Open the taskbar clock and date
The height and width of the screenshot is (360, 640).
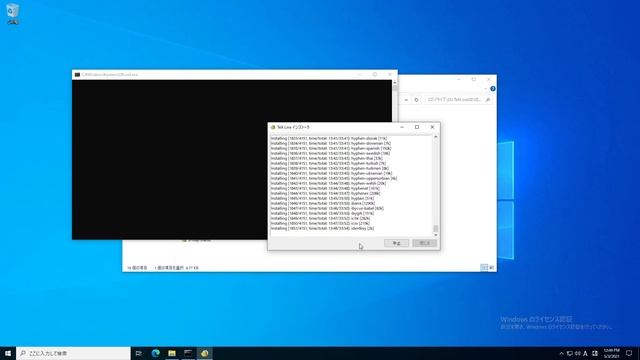pyautogui.click(x=611, y=353)
